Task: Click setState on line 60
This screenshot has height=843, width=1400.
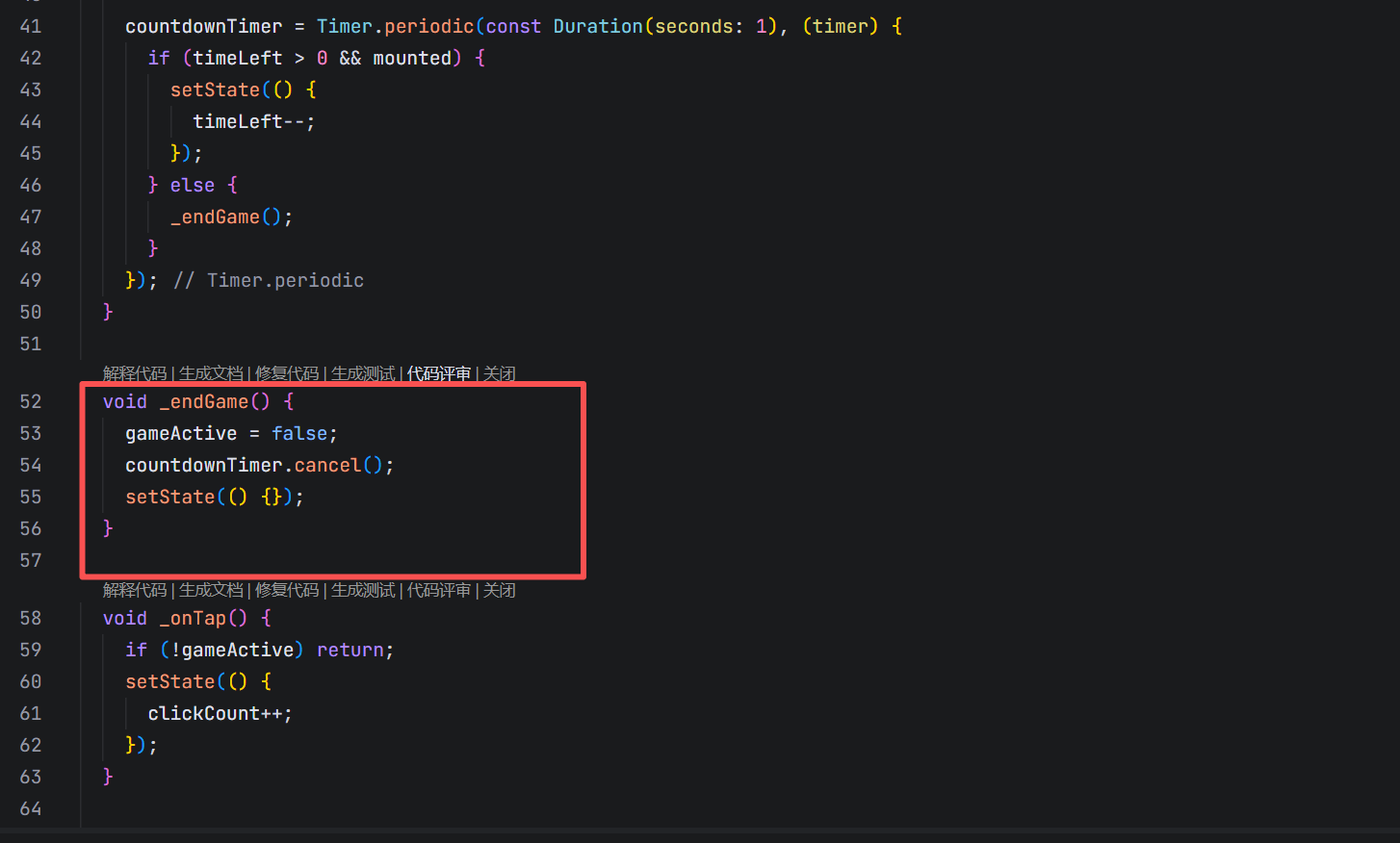Action: click(170, 681)
